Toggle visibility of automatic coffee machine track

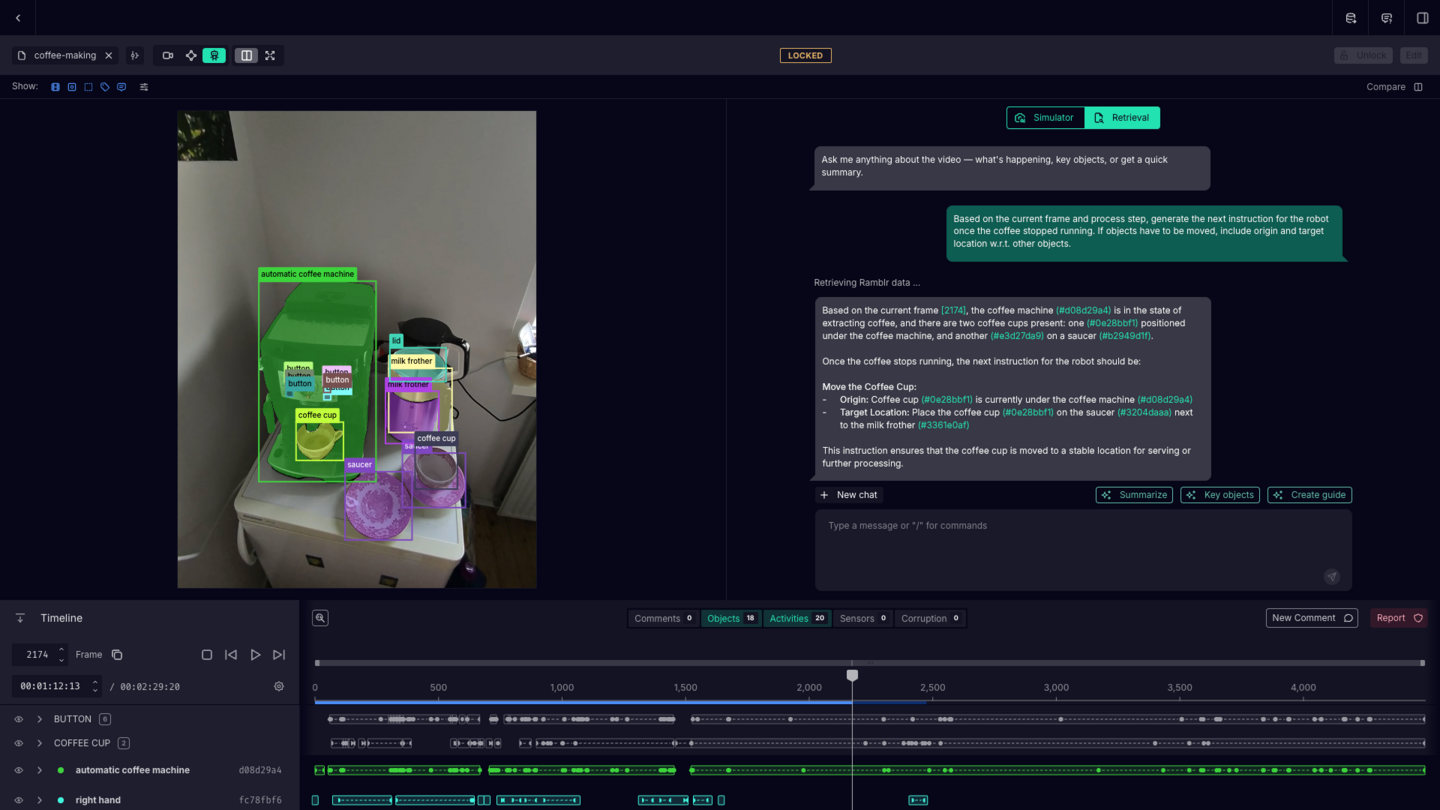18,770
